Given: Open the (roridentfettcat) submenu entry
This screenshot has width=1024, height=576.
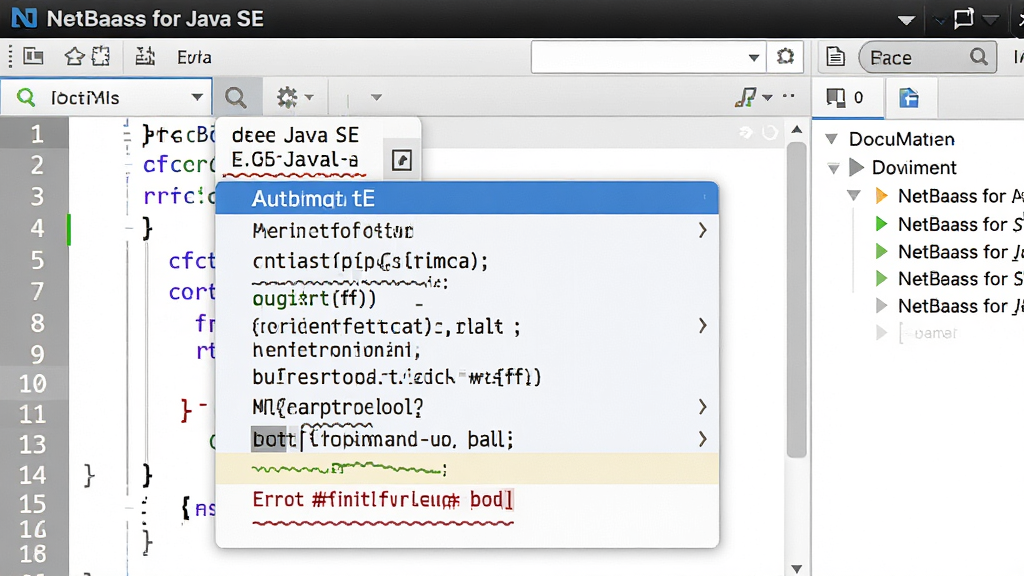Looking at the screenshot, I should [467, 326].
